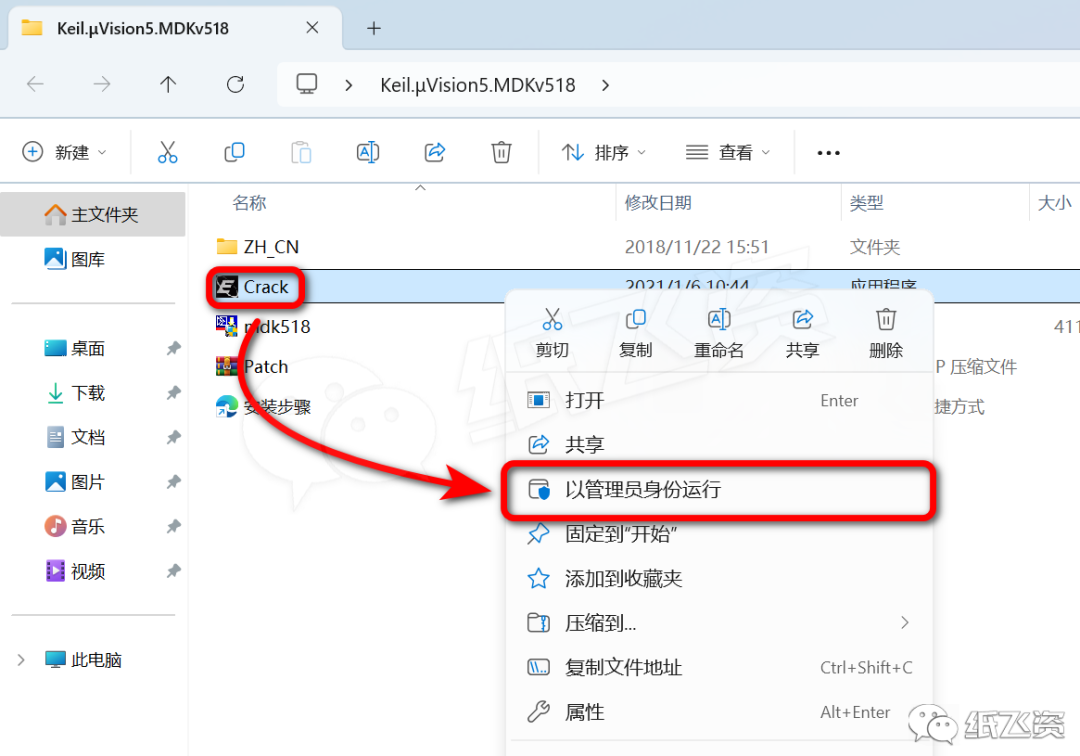Go forward with the right arrow

[102, 85]
